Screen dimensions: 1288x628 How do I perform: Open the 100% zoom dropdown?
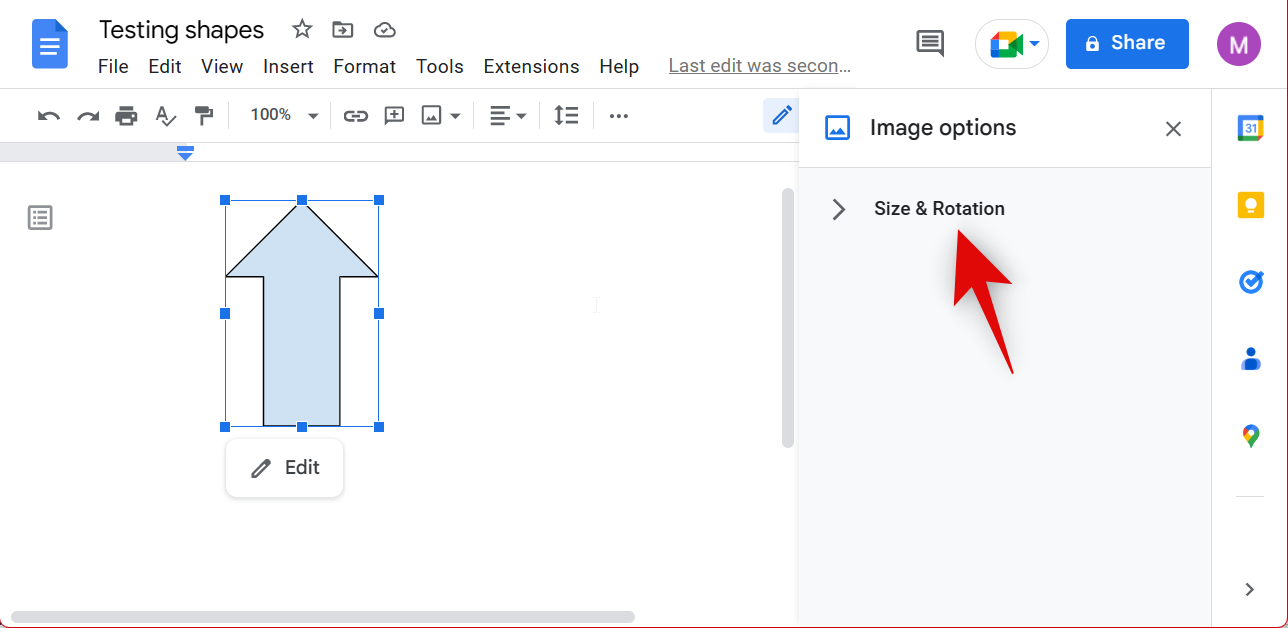[x=283, y=116]
